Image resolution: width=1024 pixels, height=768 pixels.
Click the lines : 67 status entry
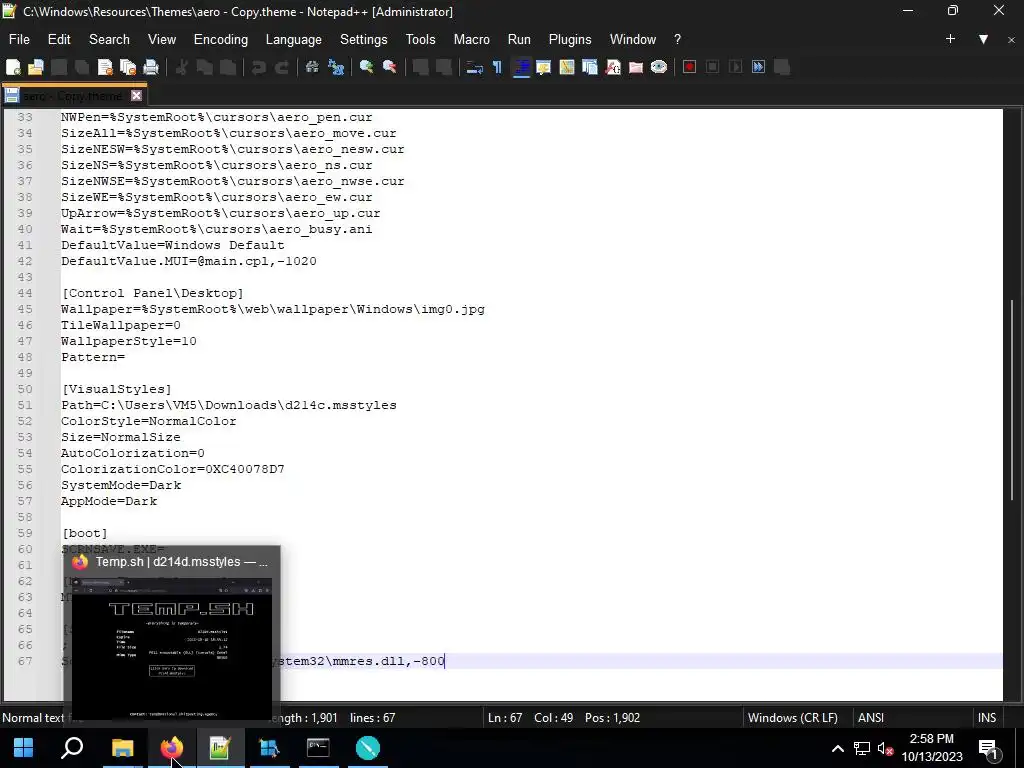coord(372,717)
